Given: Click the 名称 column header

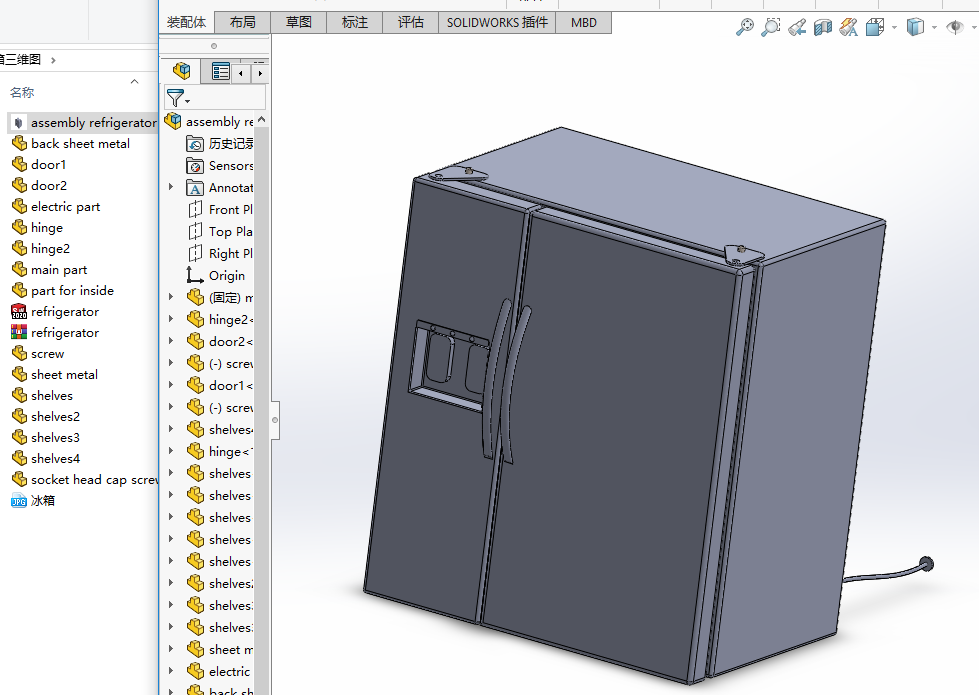Looking at the screenshot, I should point(22,93).
